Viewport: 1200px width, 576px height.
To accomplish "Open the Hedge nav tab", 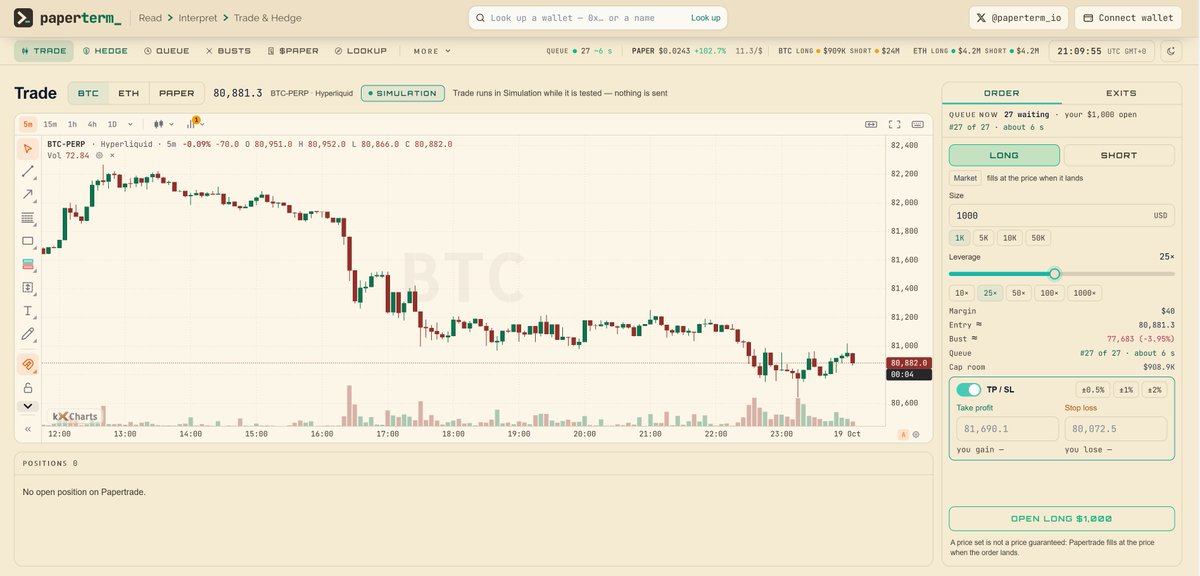I will (105, 50).
